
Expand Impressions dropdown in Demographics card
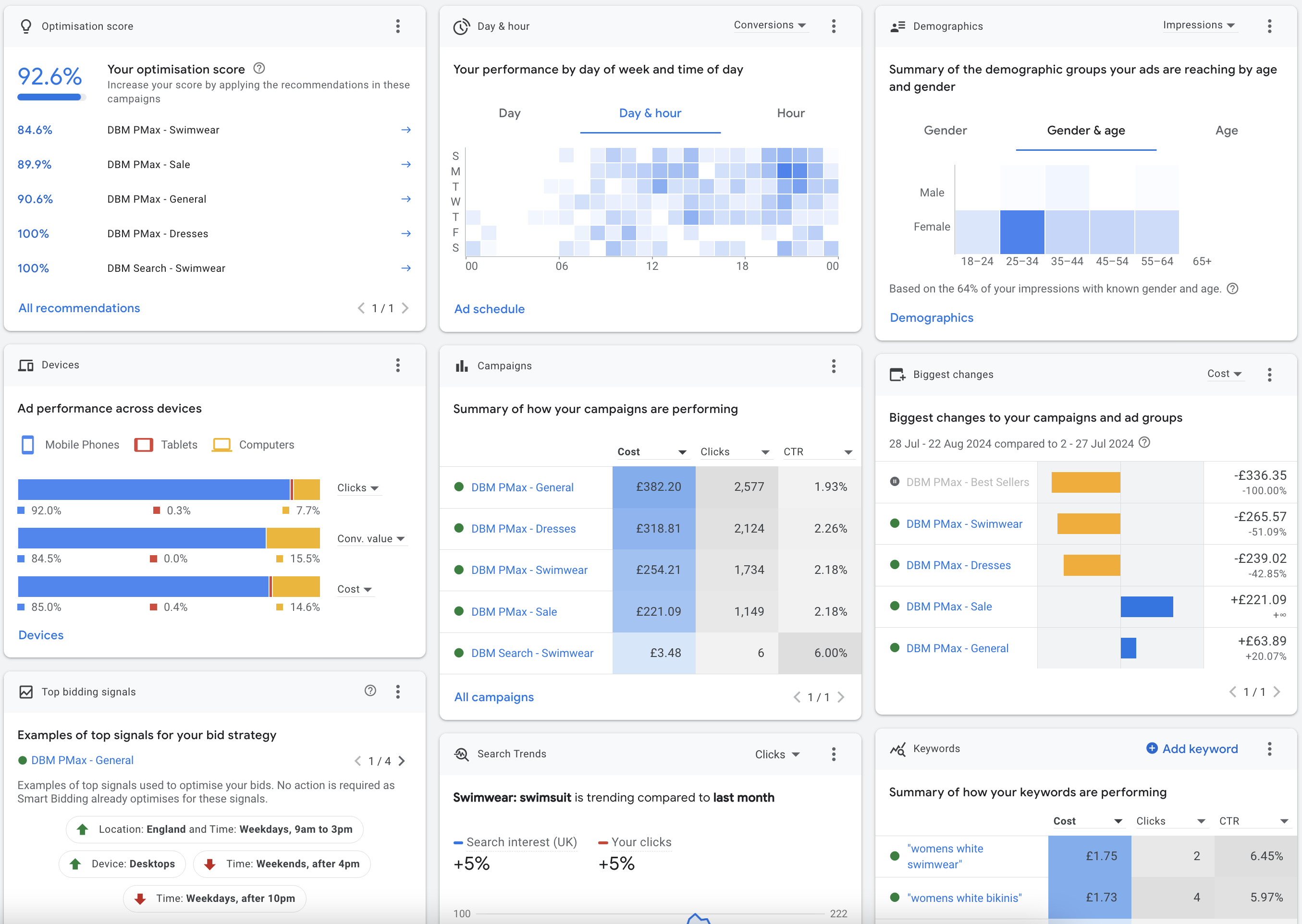tap(1198, 25)
